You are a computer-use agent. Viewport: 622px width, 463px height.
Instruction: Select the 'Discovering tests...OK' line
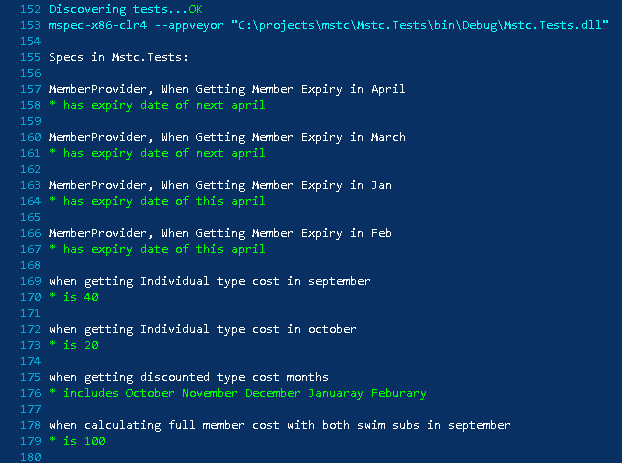tap(126, 9)
